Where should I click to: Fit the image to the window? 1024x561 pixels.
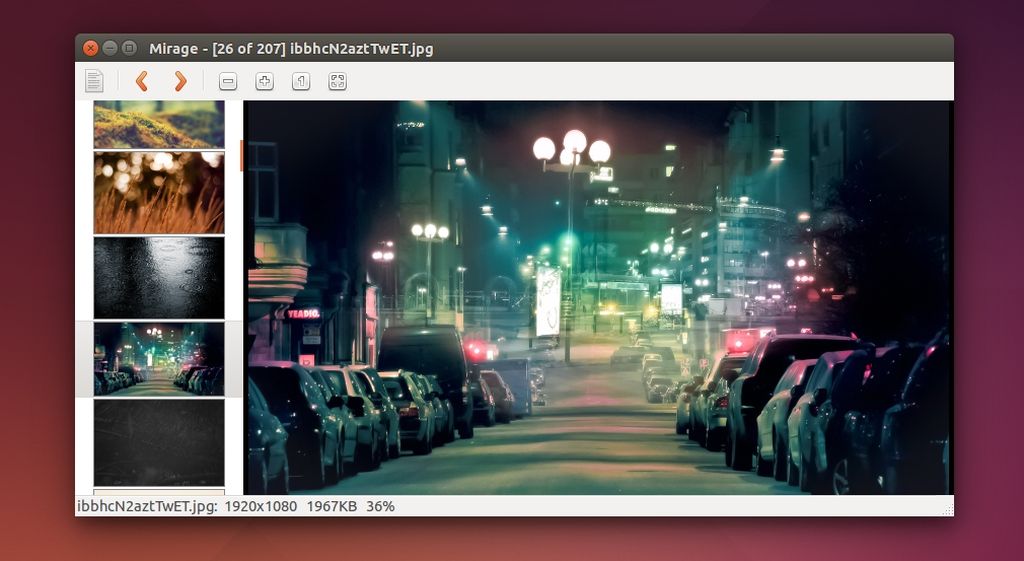[338, 82]
